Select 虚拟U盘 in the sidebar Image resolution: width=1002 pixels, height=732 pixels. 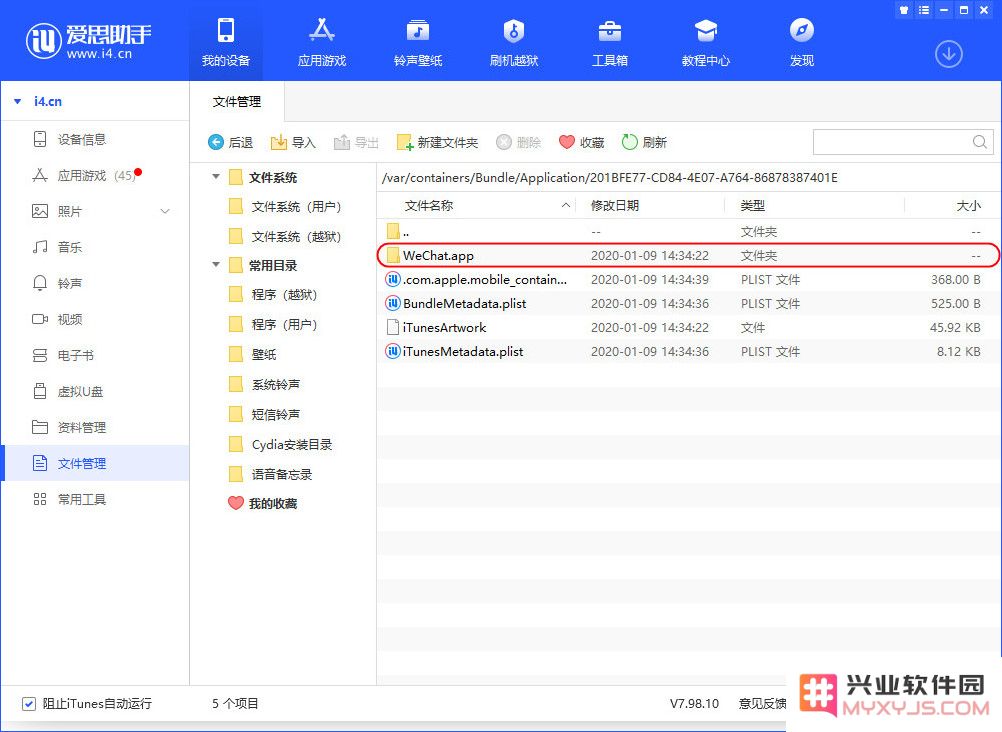[96, 391]
